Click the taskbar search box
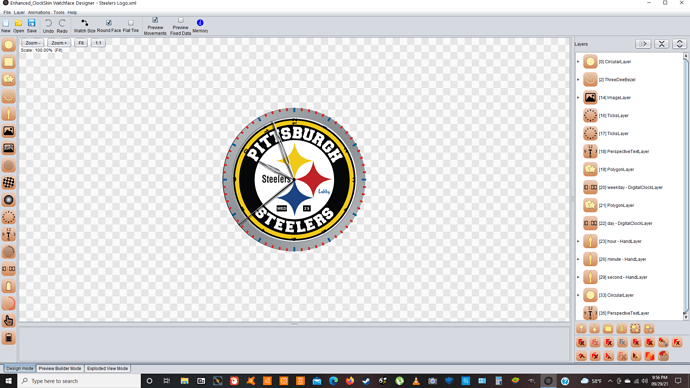The height and width of the screenshot is (388, 690). coord(79,381)
